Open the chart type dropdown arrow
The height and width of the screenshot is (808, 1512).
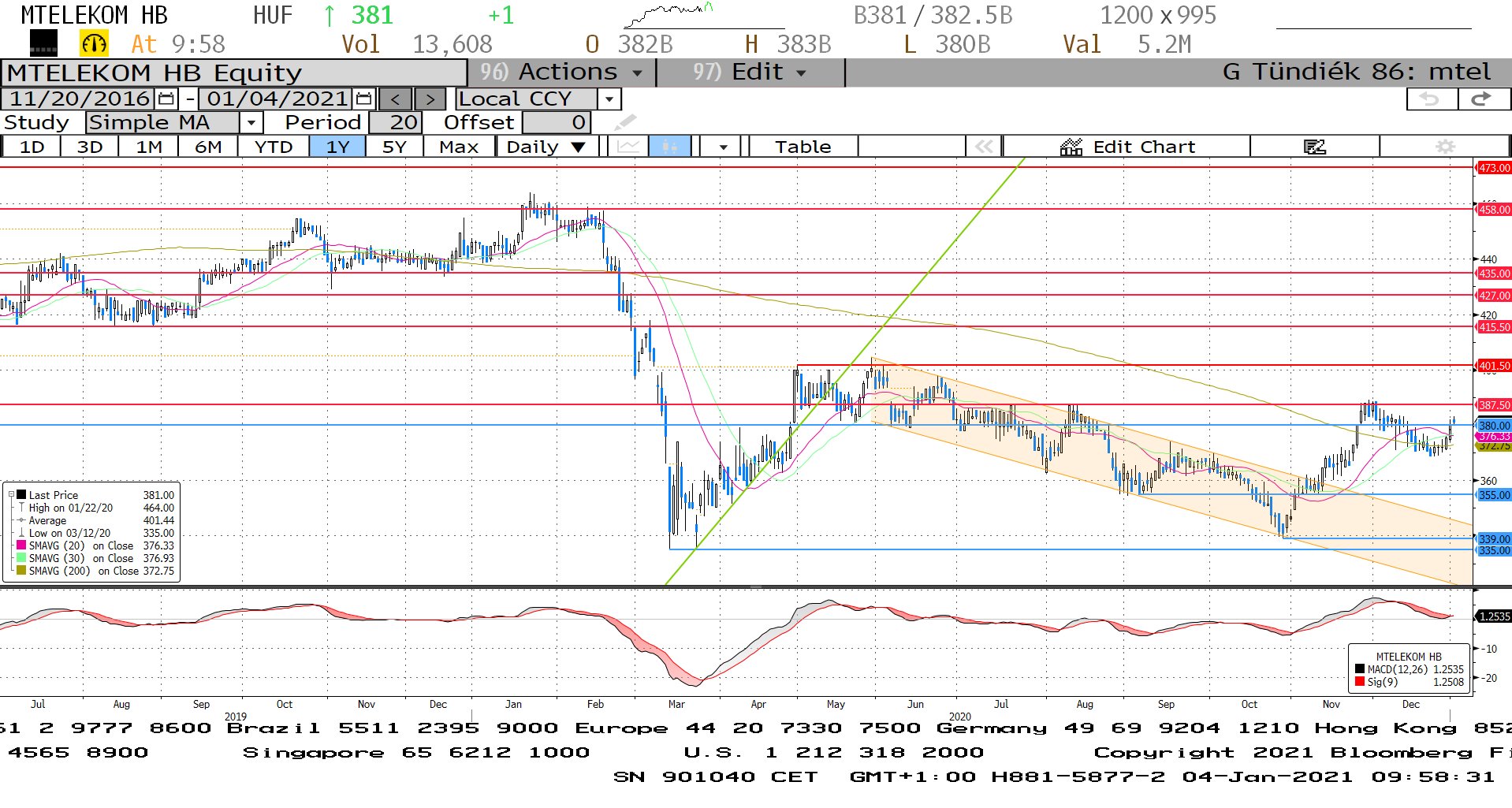(x=723, y=147)
